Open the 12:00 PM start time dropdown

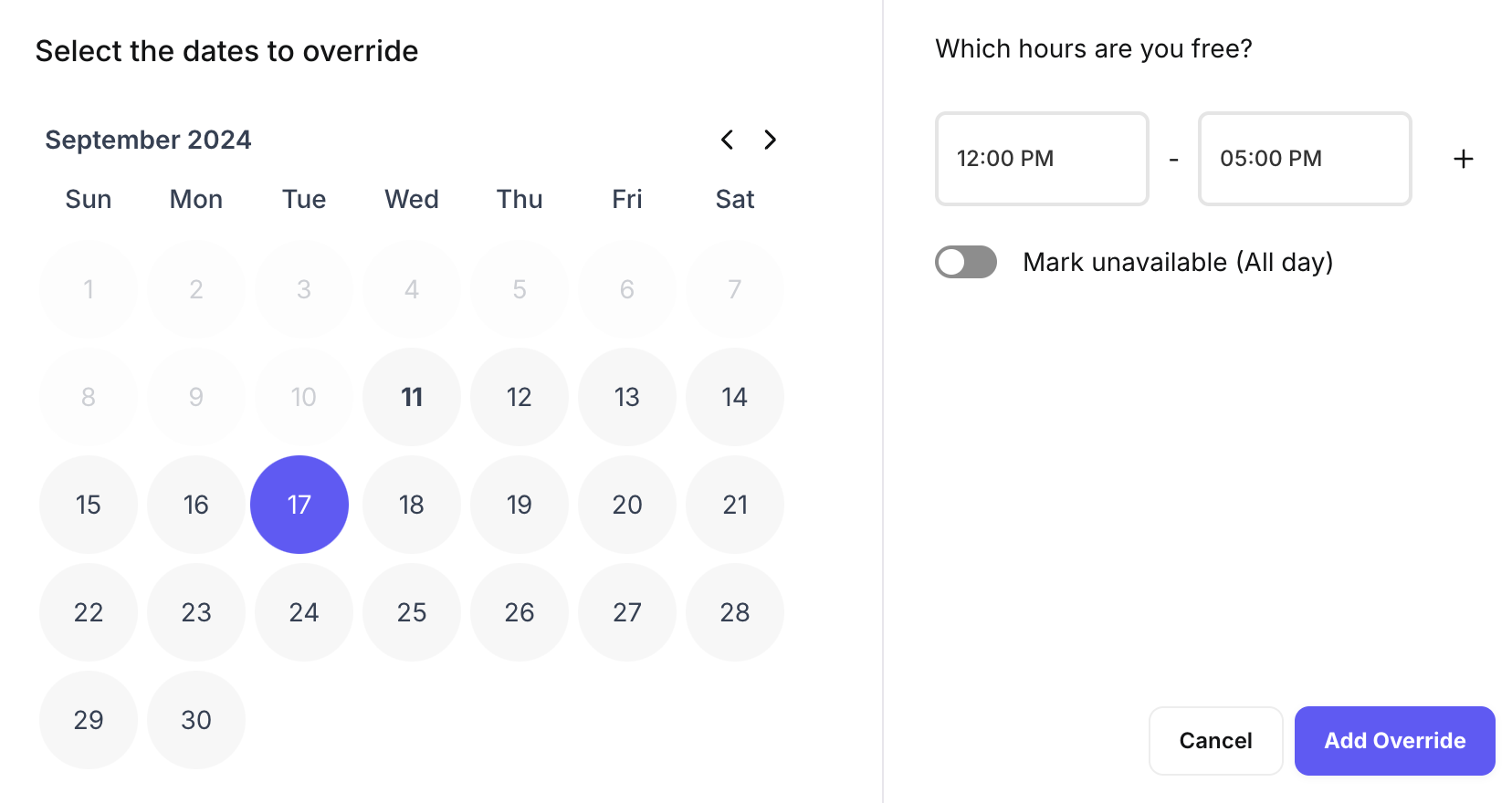pyautogui.click(x=1041, y=159)
